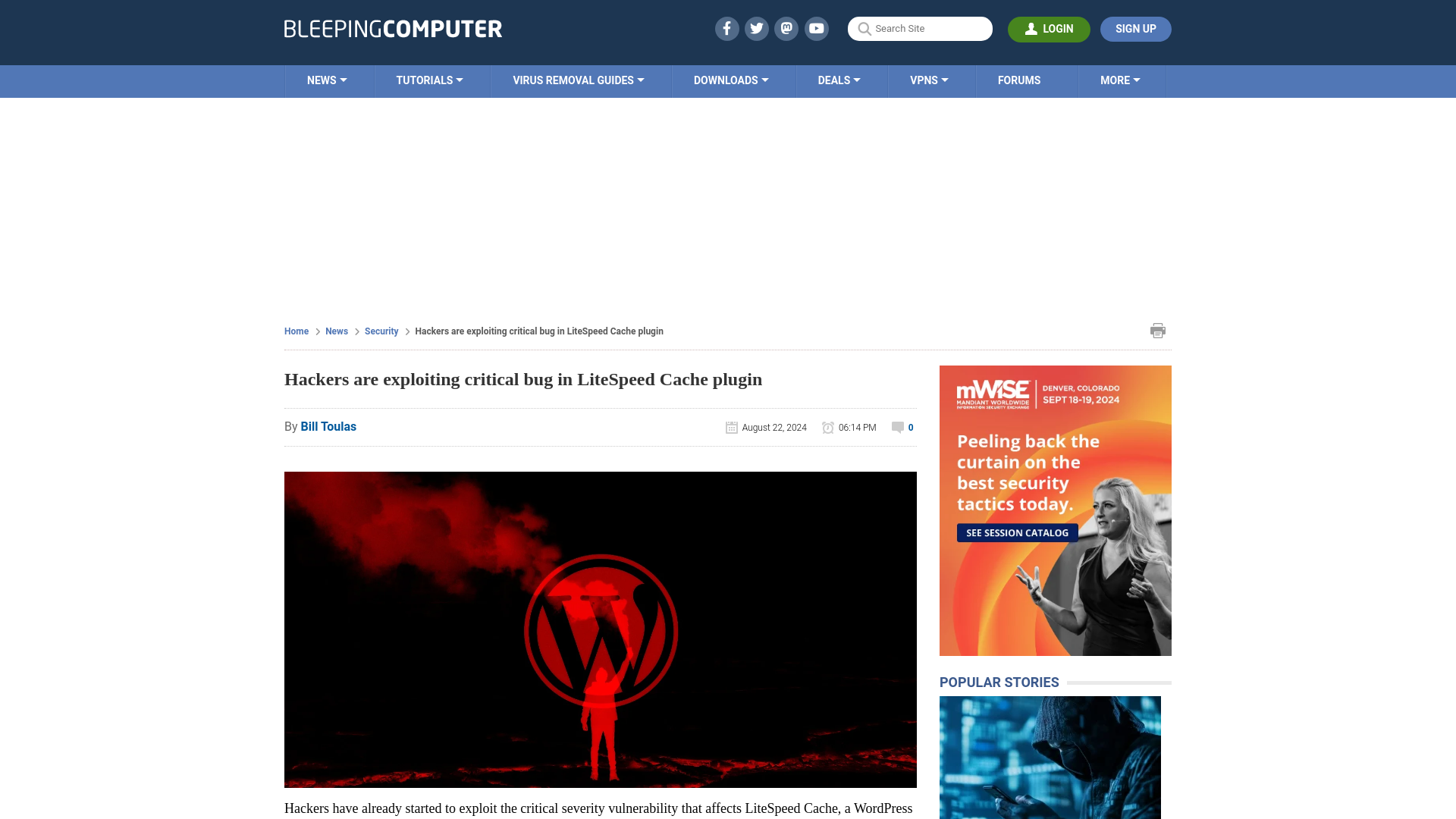Click the Security breadcrumb link

click(381, 331)
